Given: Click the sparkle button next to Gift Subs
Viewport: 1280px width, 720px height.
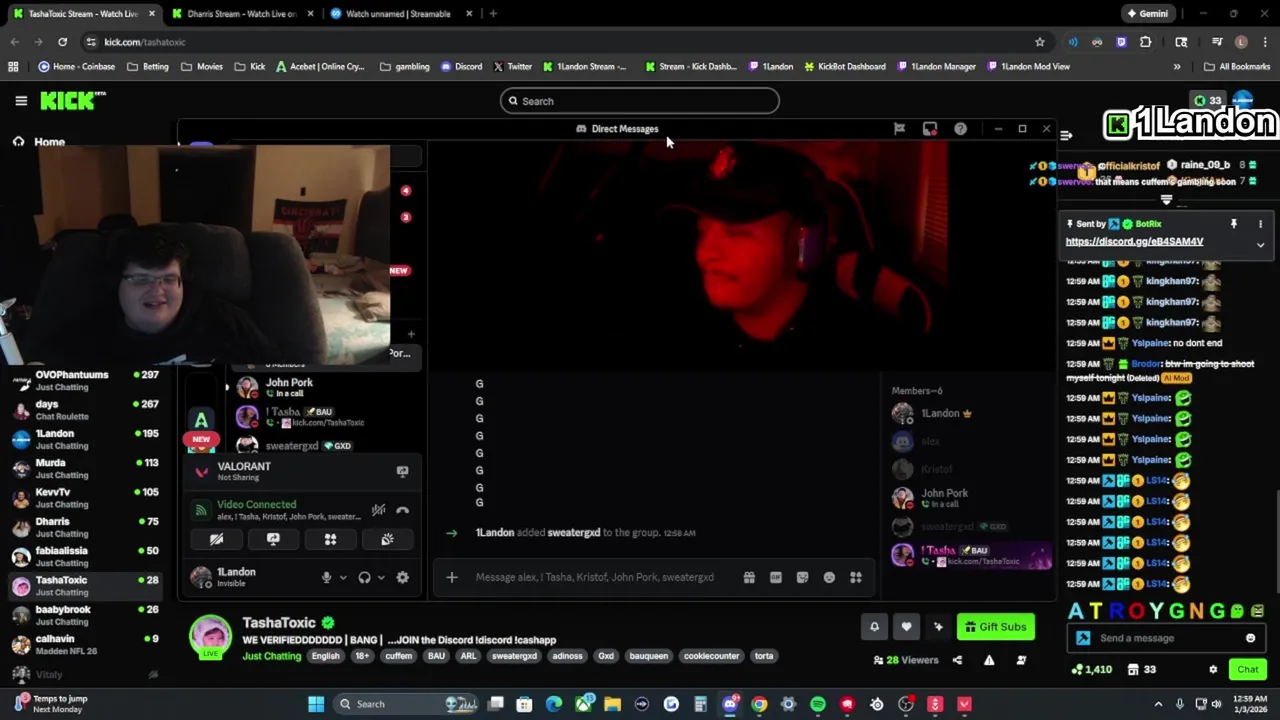Looking at the screenshot, I should (938, 627).
